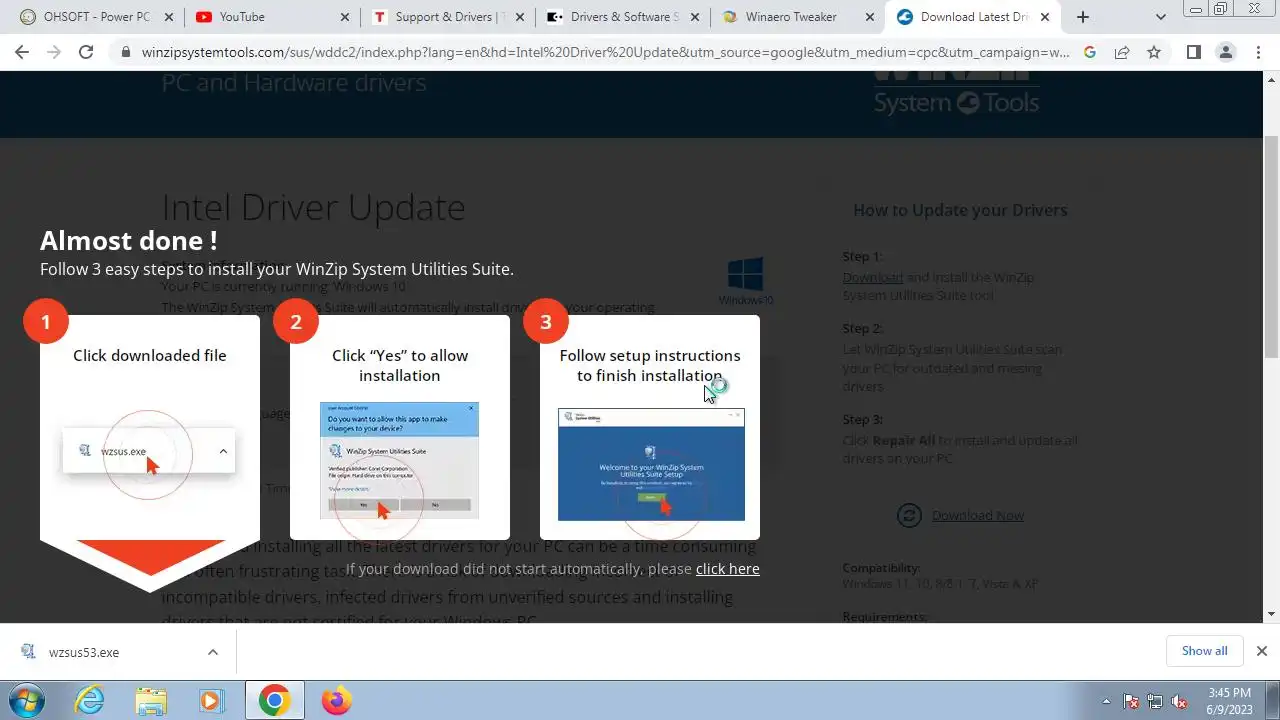Launch Firefox from the taskbar
Image resolution: width=1280 pixels, height=720 pixels.
click(336, 701)
